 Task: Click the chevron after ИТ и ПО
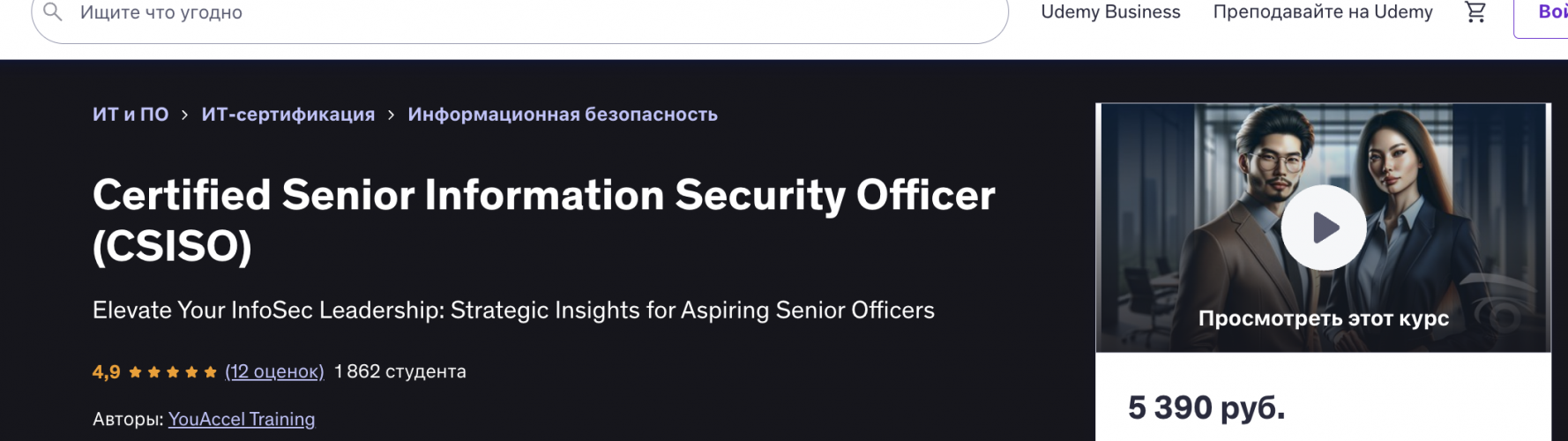pos(184,115)
